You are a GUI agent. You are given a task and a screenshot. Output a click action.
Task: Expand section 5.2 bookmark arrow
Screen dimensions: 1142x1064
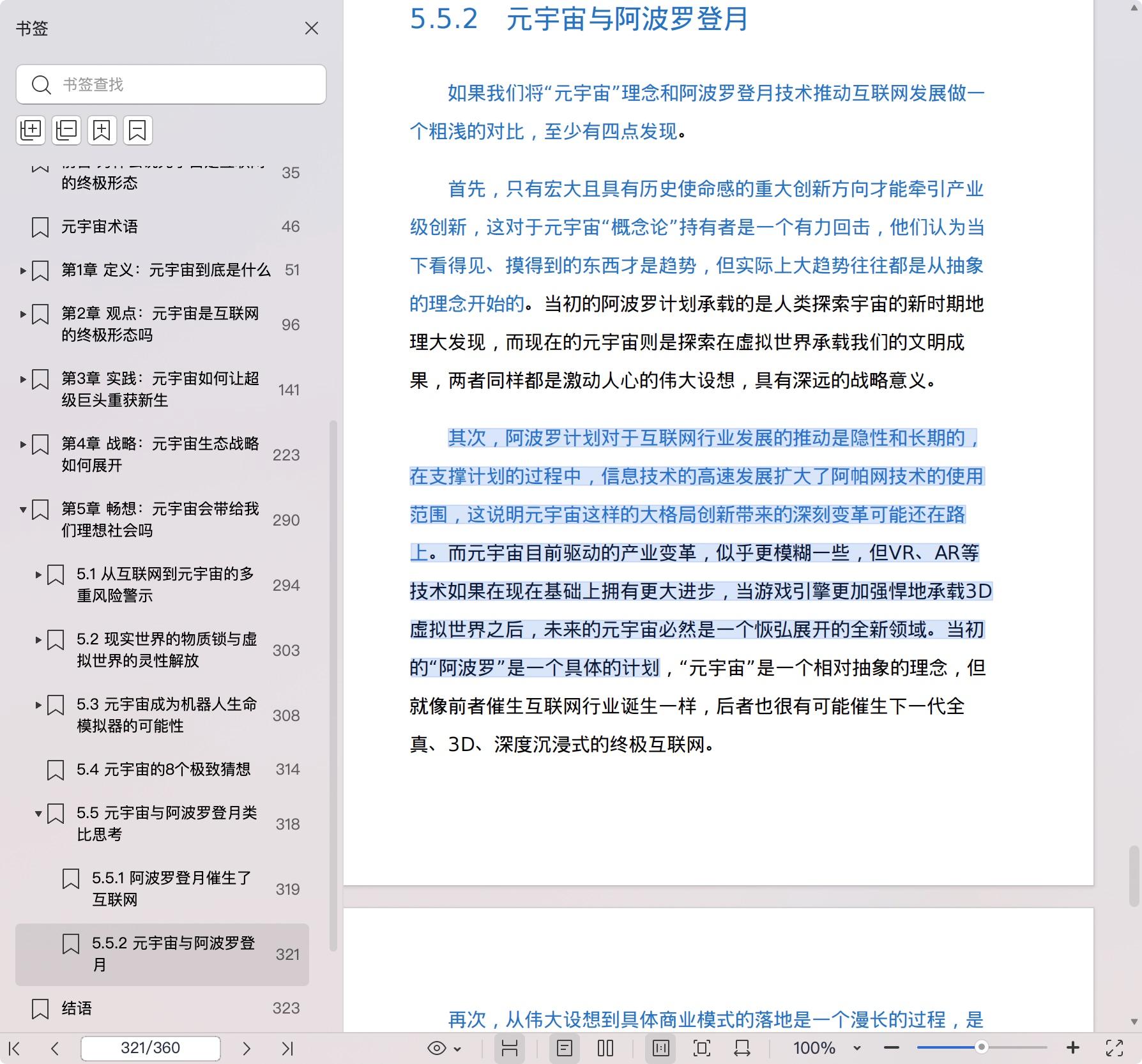38,640
